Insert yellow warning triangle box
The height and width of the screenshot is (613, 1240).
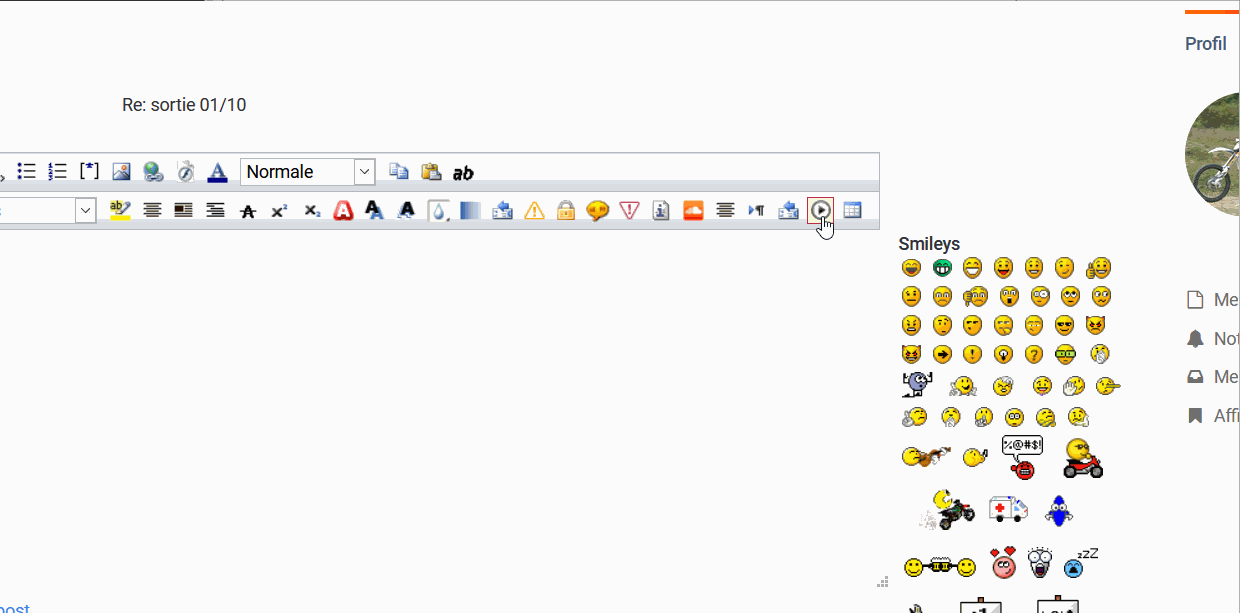[x=534, y=210]
